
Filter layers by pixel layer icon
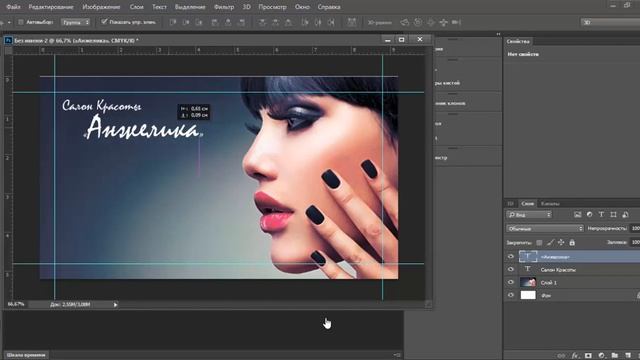point(577,215)
